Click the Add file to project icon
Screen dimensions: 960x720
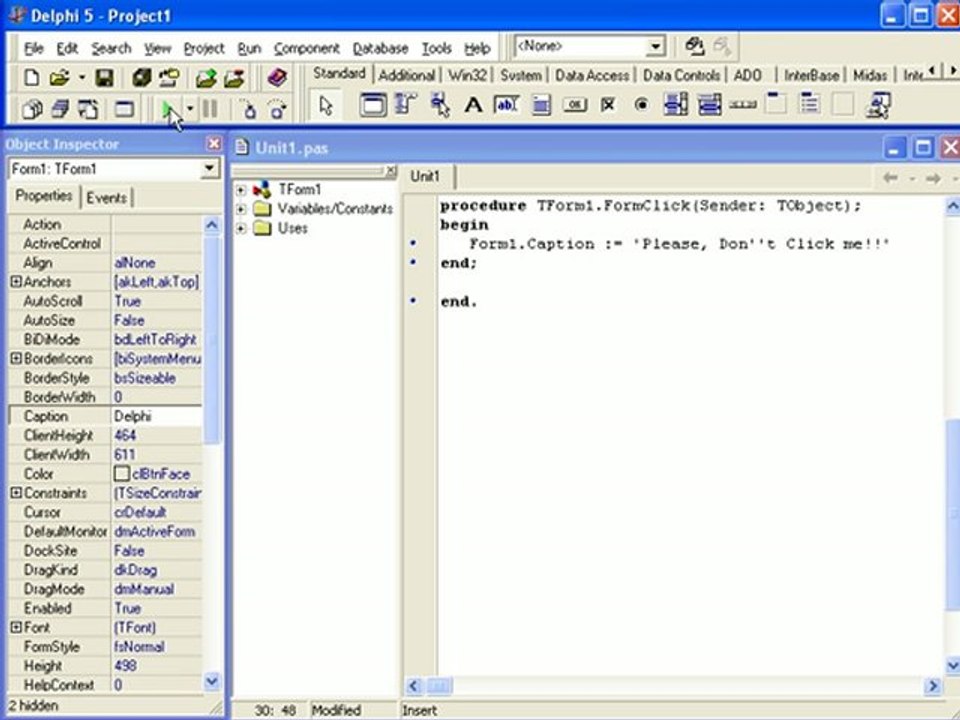206,78
